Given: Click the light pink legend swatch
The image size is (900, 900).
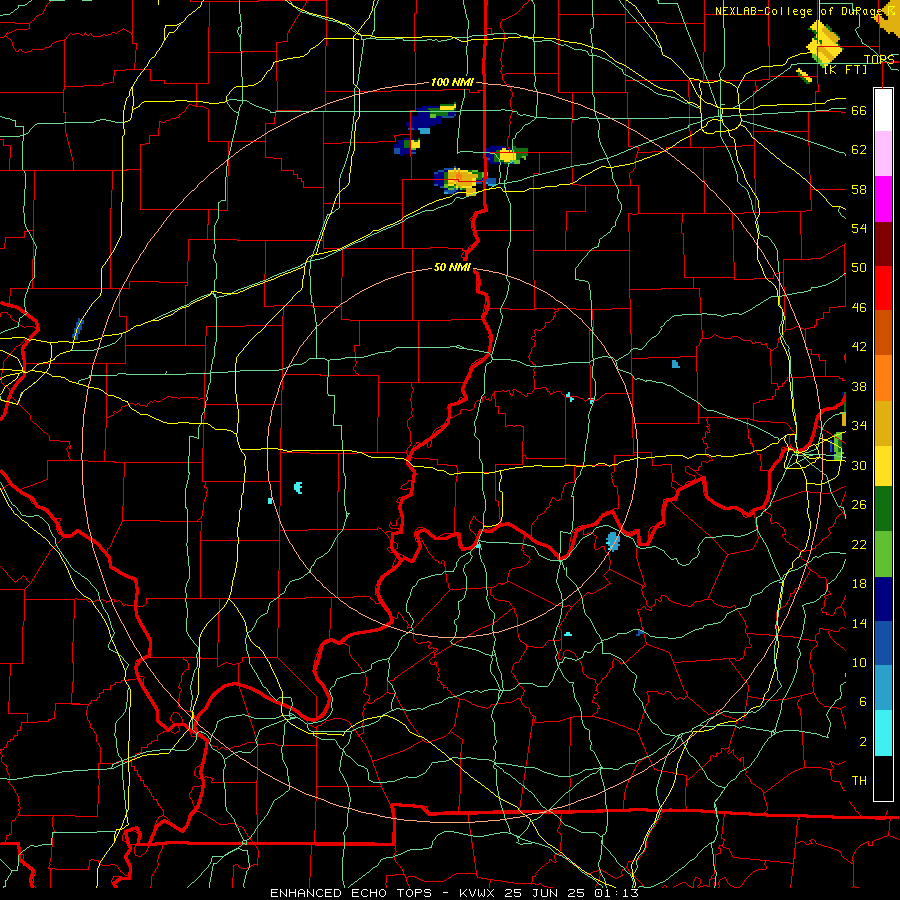Looking at the screenshot, I should pyautogui.click(x=883, y=154).
